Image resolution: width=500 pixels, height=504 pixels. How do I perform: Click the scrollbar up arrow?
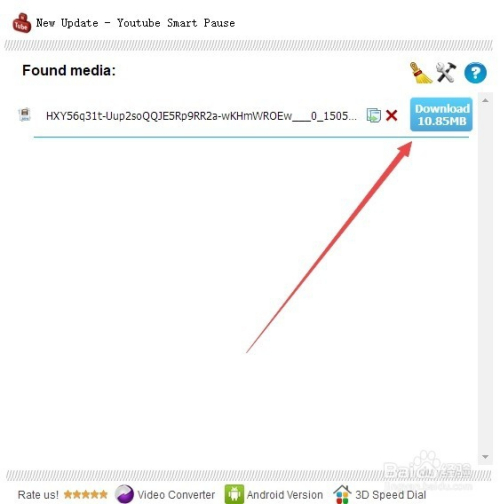485,100
